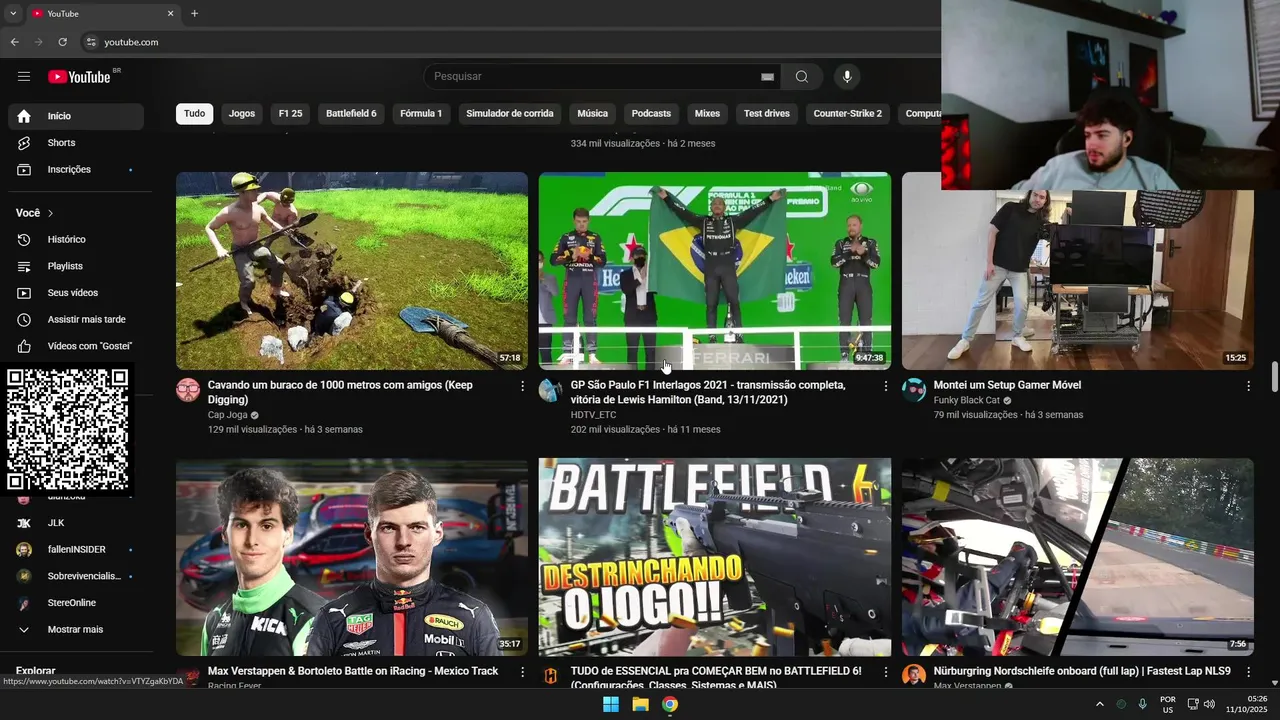Open fallenINSIDER subscription channel
The width and height of the screenshot is (1280, 720).
point(76,550)
